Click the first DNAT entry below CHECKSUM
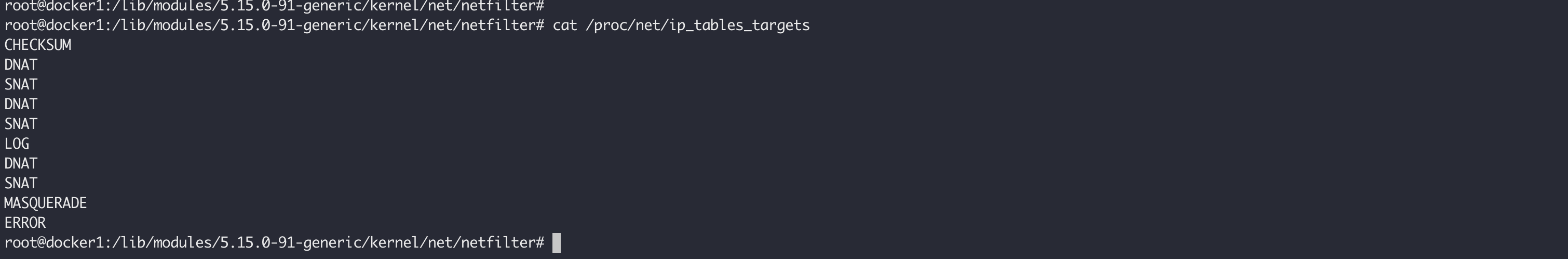The image size is (1568, 259). click(x=21, y=64)
